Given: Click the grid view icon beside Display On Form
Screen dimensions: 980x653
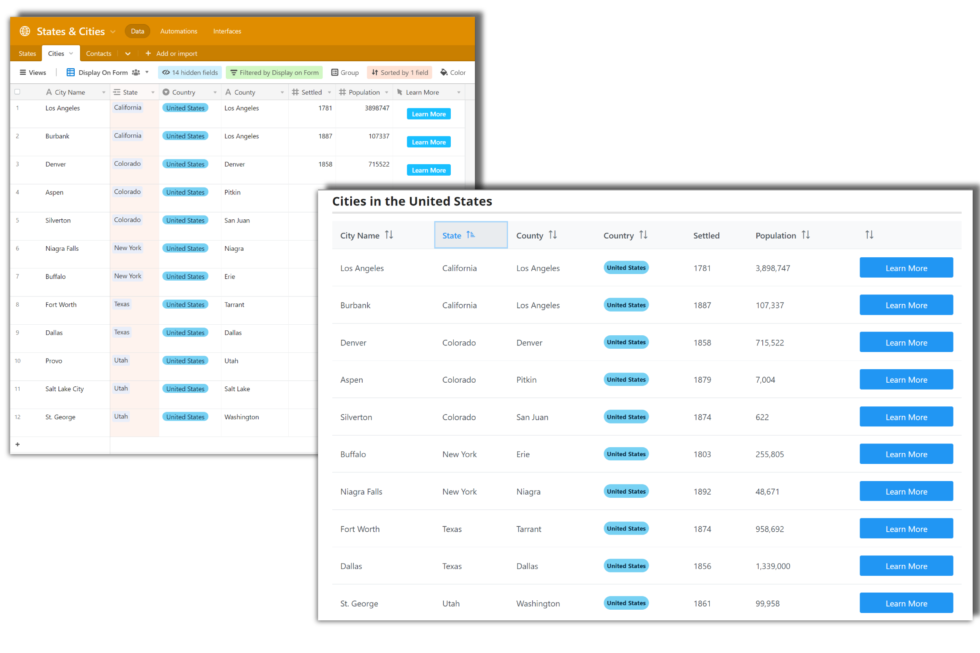Looking at the screenshot, I should click(70, 72).
